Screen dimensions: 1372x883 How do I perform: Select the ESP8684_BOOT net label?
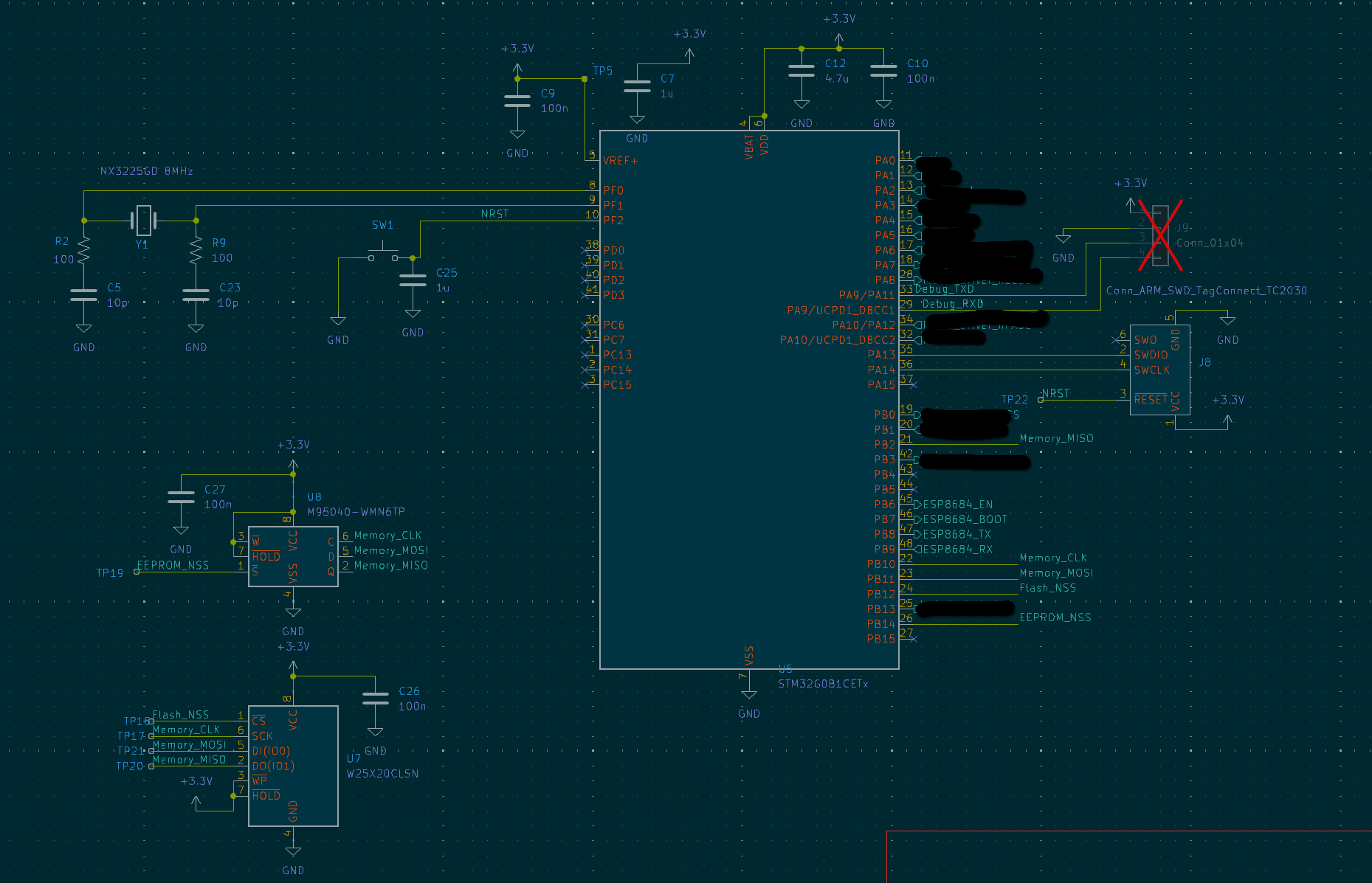coord(963,519)
